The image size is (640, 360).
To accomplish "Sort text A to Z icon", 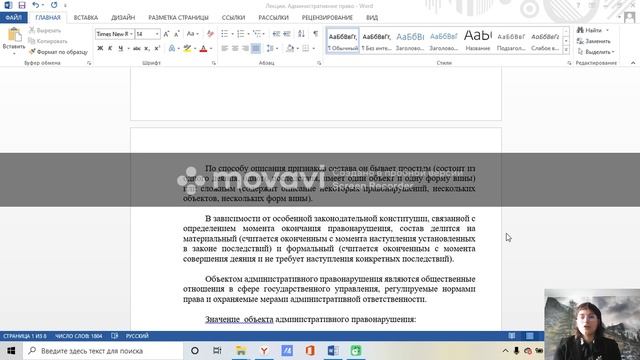I will pyautogui.click(x=301, y=34).
